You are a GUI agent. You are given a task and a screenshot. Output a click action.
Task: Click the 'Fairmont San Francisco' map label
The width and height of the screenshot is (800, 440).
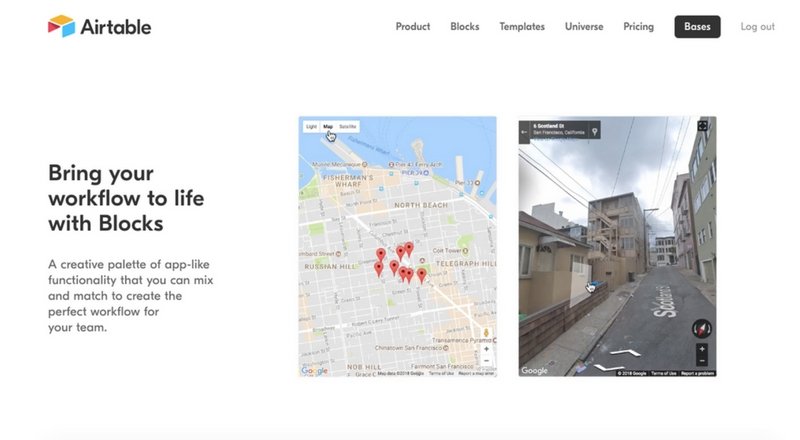[x=442, y=366]
